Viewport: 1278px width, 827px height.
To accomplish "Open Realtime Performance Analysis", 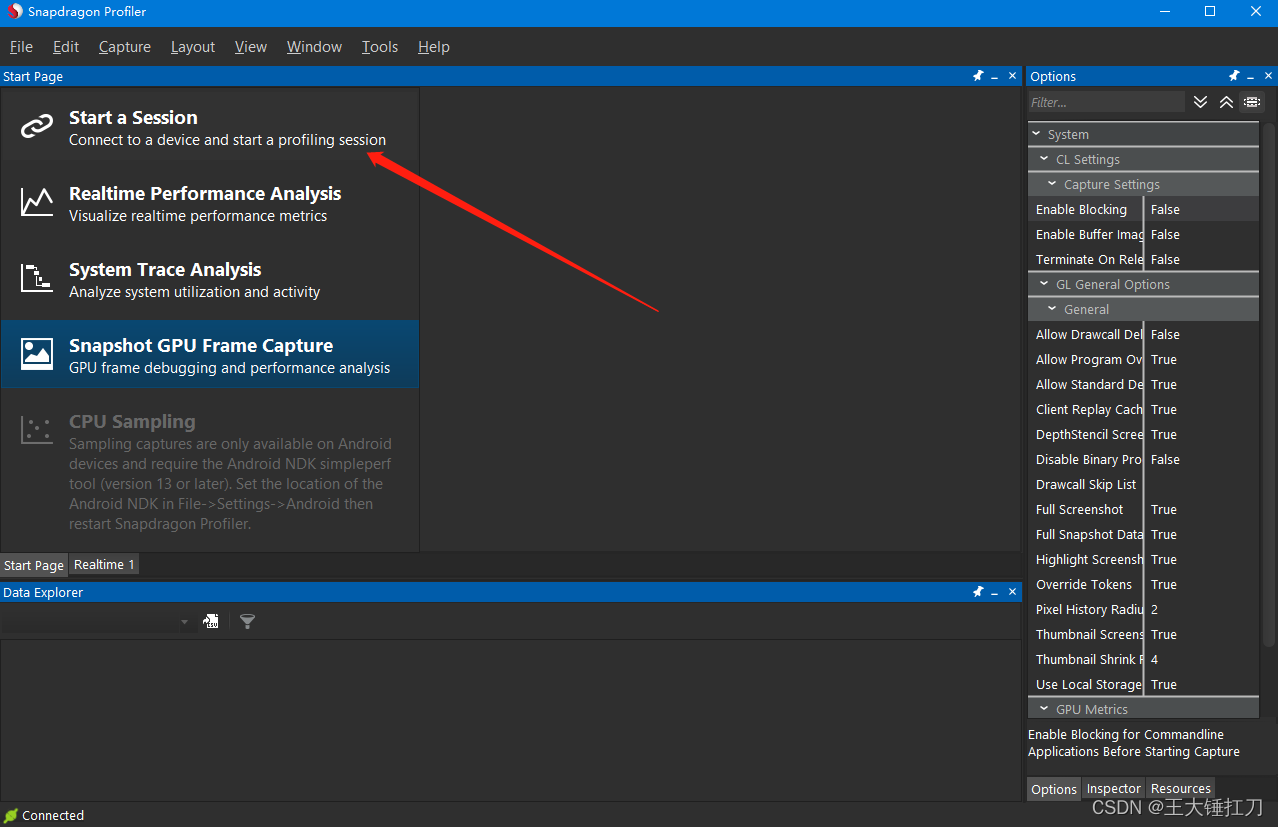I will tap(210, 203).
